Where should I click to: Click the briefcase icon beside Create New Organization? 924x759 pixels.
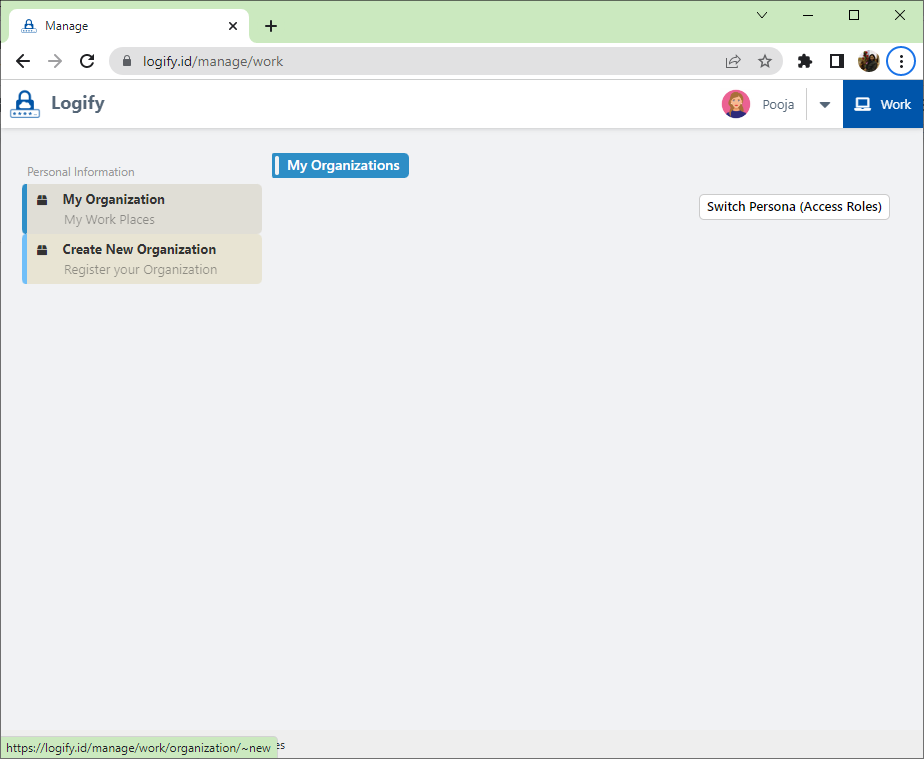click(x=42, y=250)
